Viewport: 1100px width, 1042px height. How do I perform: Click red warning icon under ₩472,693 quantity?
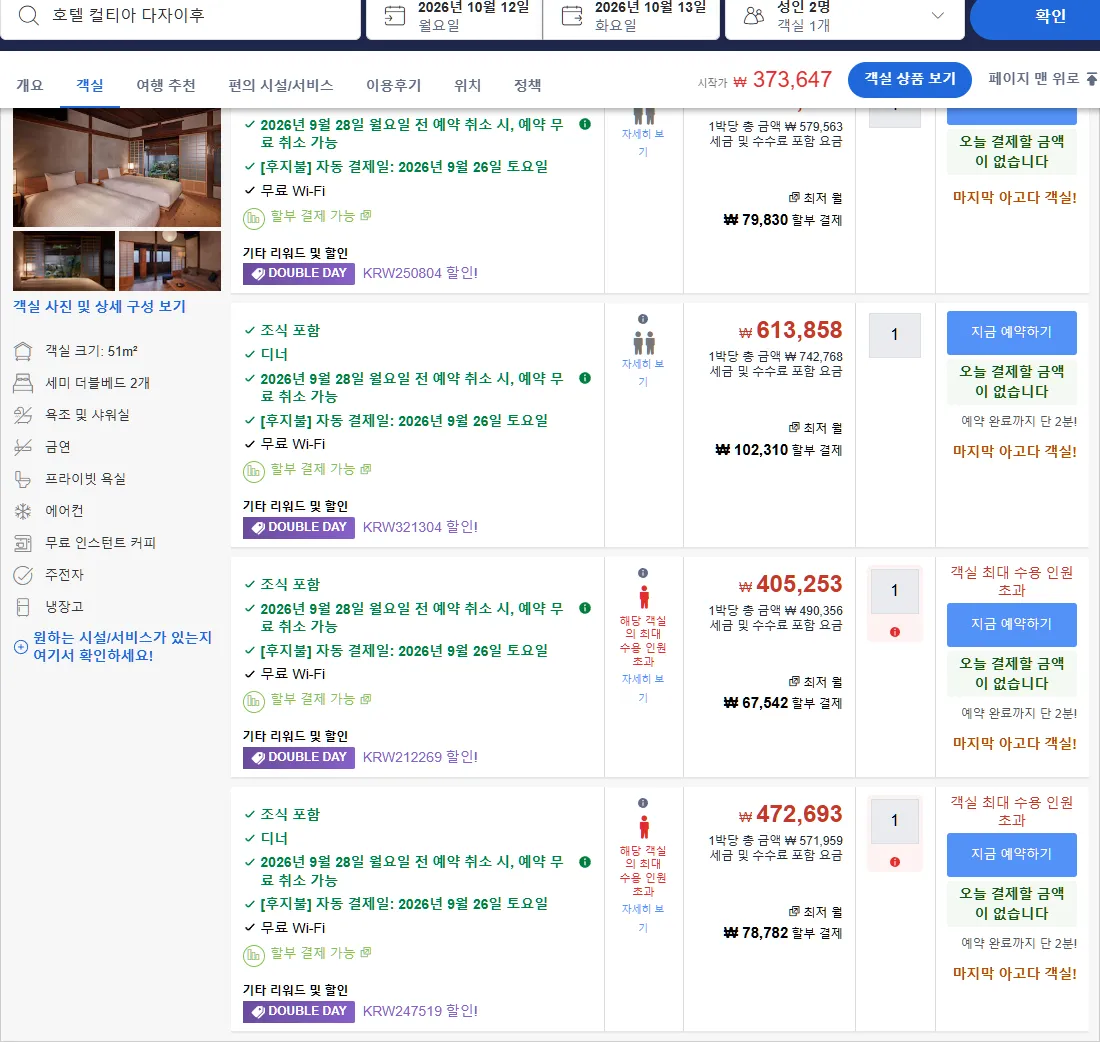[894, 862]
